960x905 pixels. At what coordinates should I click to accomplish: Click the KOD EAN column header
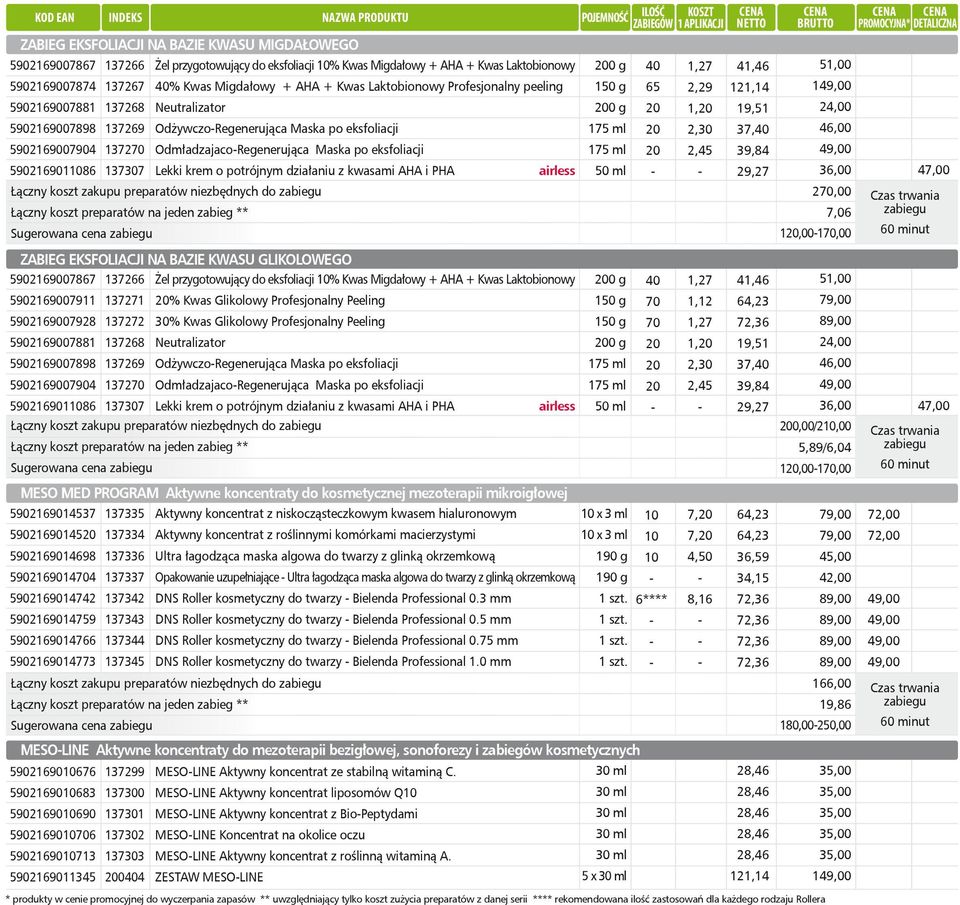[54, 18]
